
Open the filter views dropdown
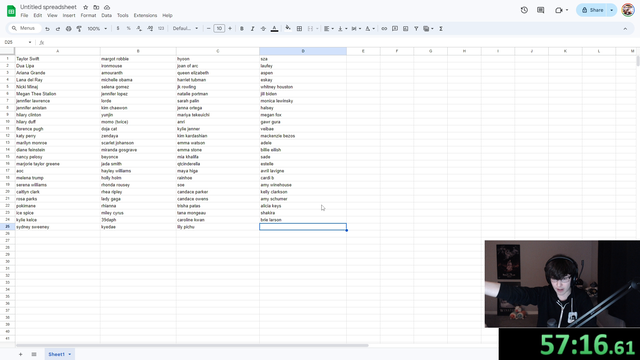pyautogui.click(x=428, y=29)
